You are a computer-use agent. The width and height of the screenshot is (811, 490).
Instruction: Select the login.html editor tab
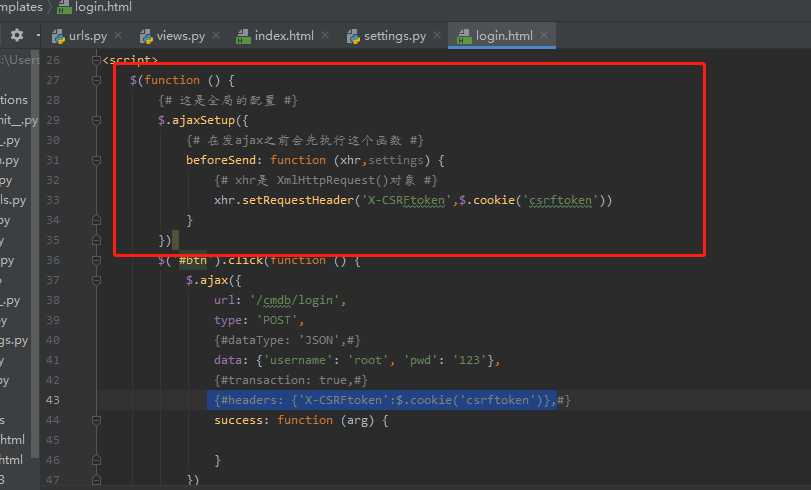click(x=504, y=36)
